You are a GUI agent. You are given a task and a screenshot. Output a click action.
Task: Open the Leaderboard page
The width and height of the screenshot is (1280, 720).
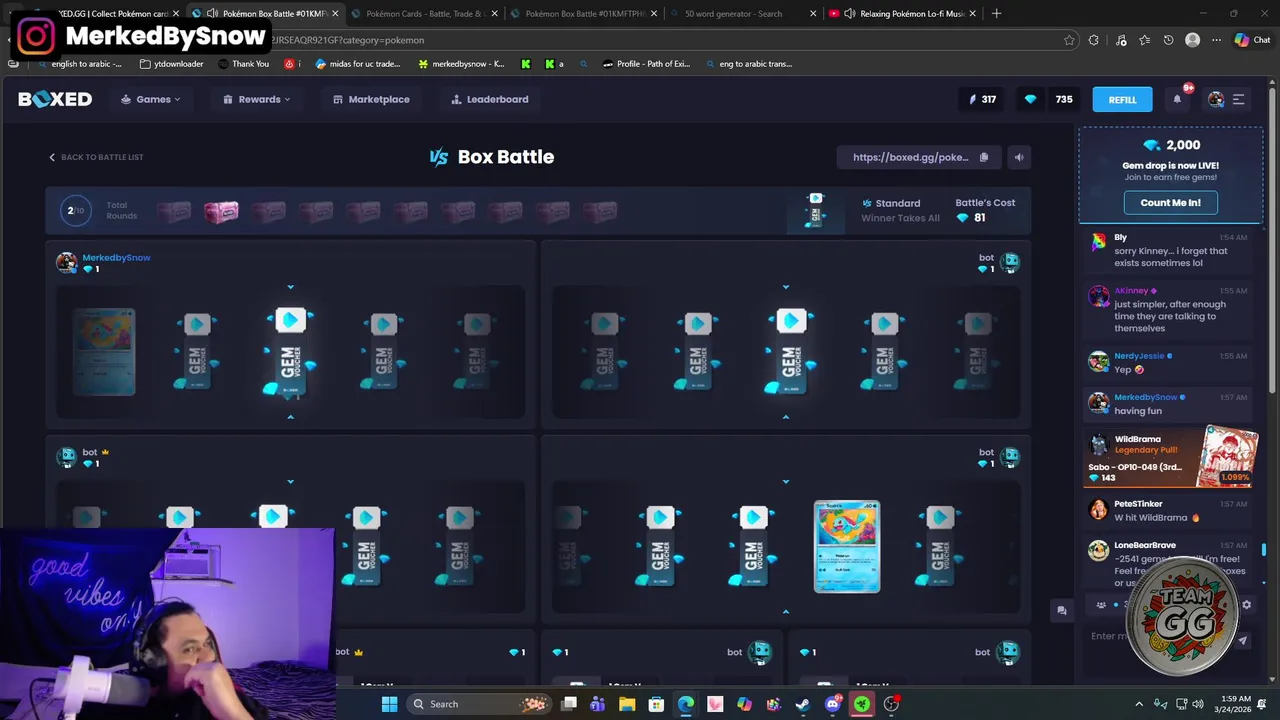(490, 99)
